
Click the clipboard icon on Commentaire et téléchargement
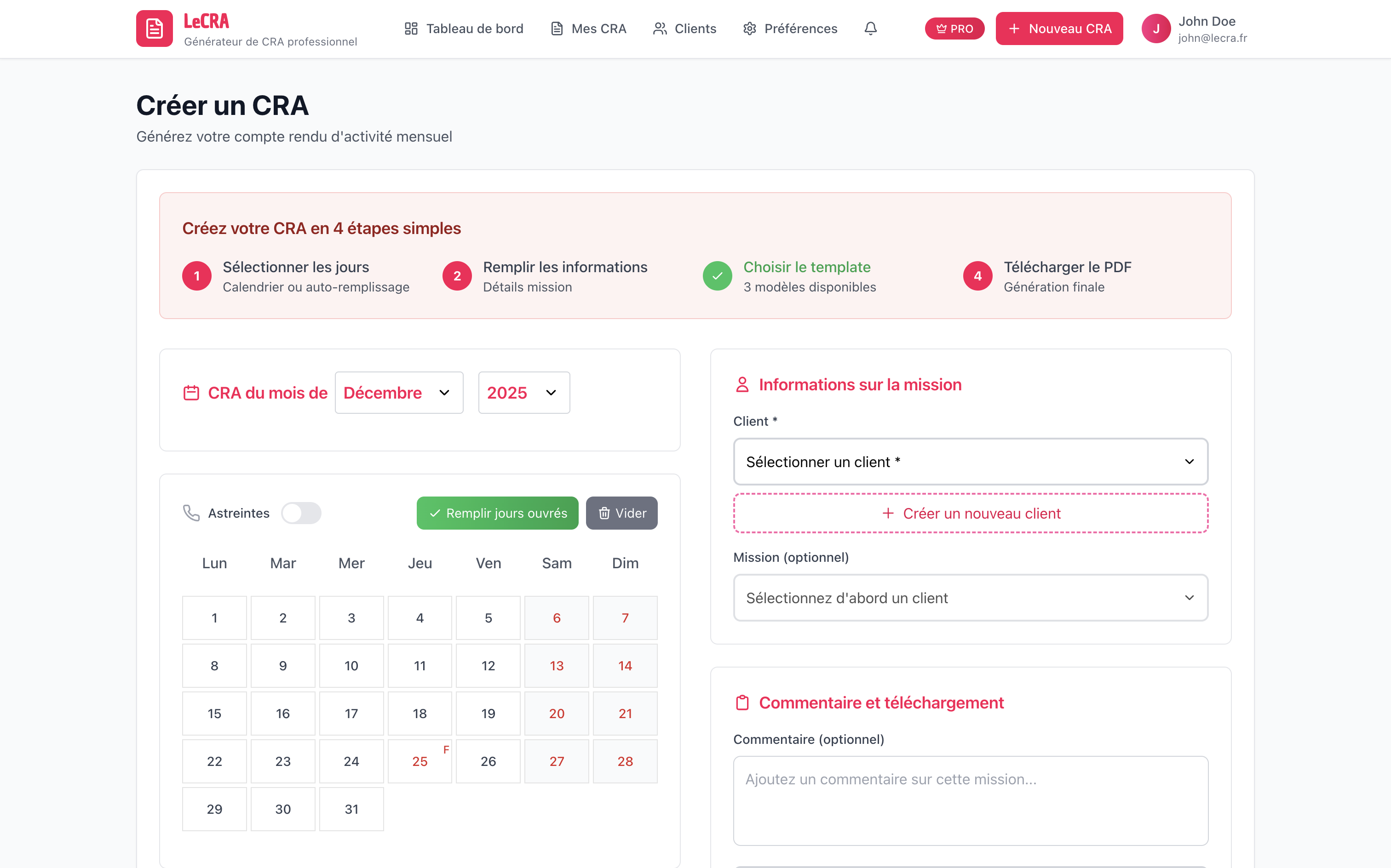click(742, 702)
